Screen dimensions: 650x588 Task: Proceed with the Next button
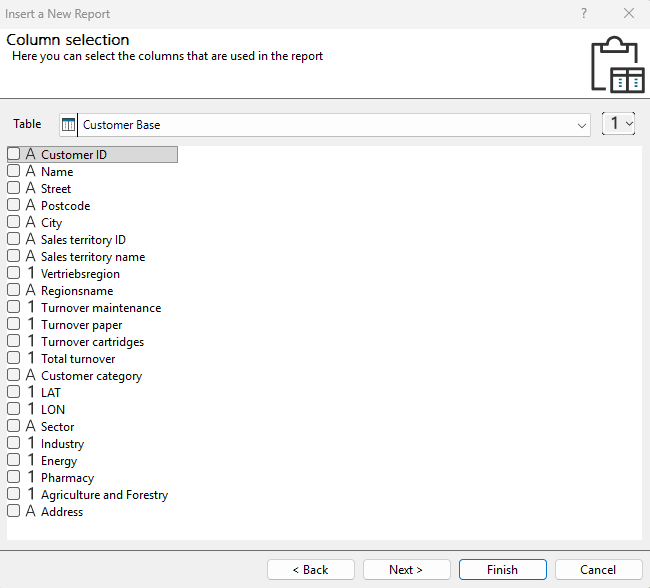[407, 570]
